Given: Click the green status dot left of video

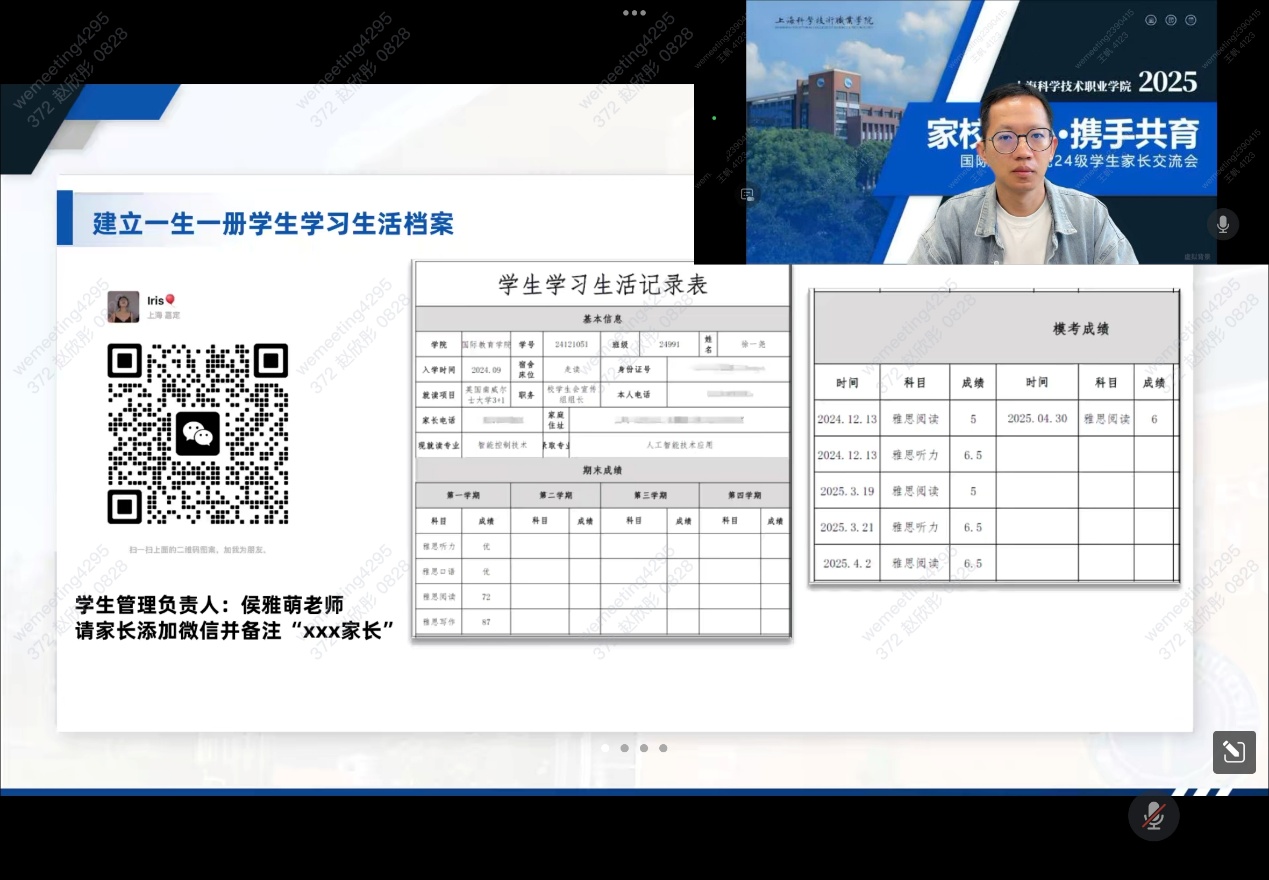Looking at the screenshot, I should coord(714,118).
